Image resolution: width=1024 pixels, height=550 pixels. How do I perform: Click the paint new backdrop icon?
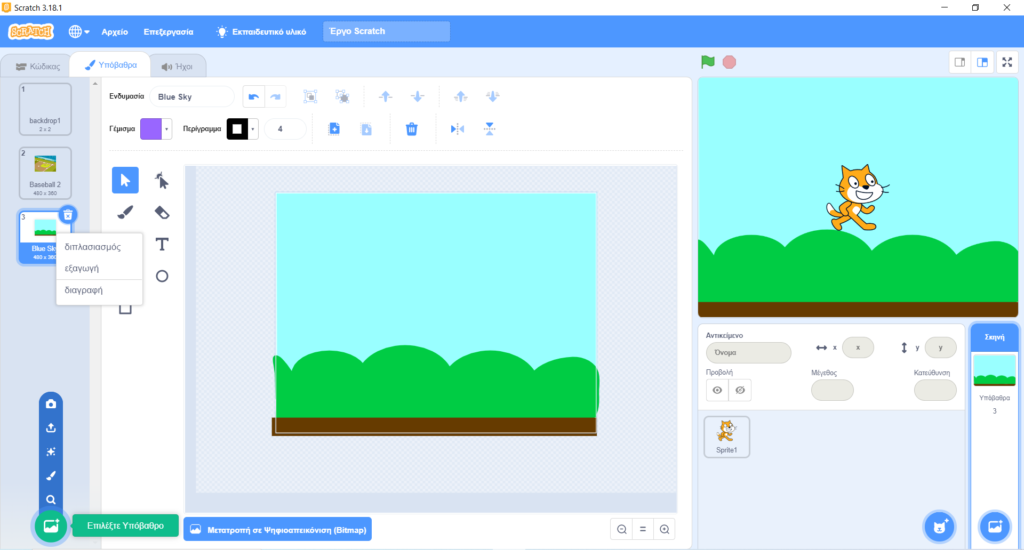[x=51, y=476]
